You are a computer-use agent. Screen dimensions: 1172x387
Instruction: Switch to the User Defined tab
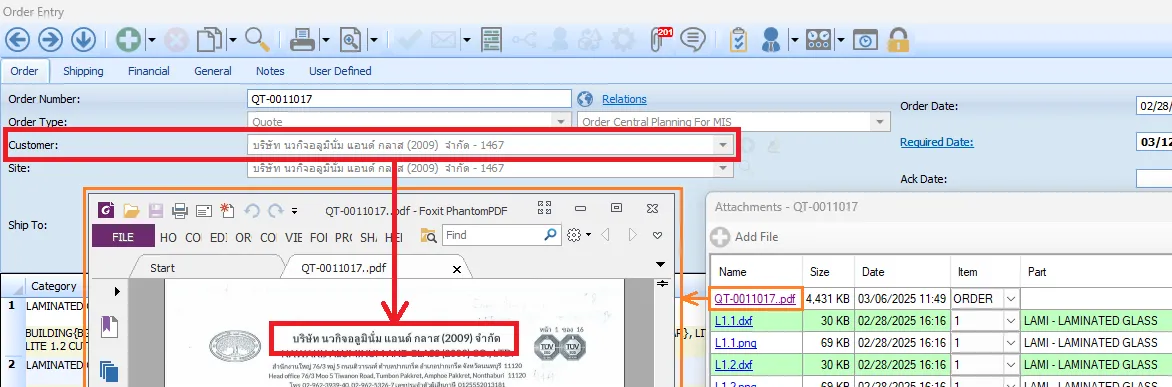[340, 71]
